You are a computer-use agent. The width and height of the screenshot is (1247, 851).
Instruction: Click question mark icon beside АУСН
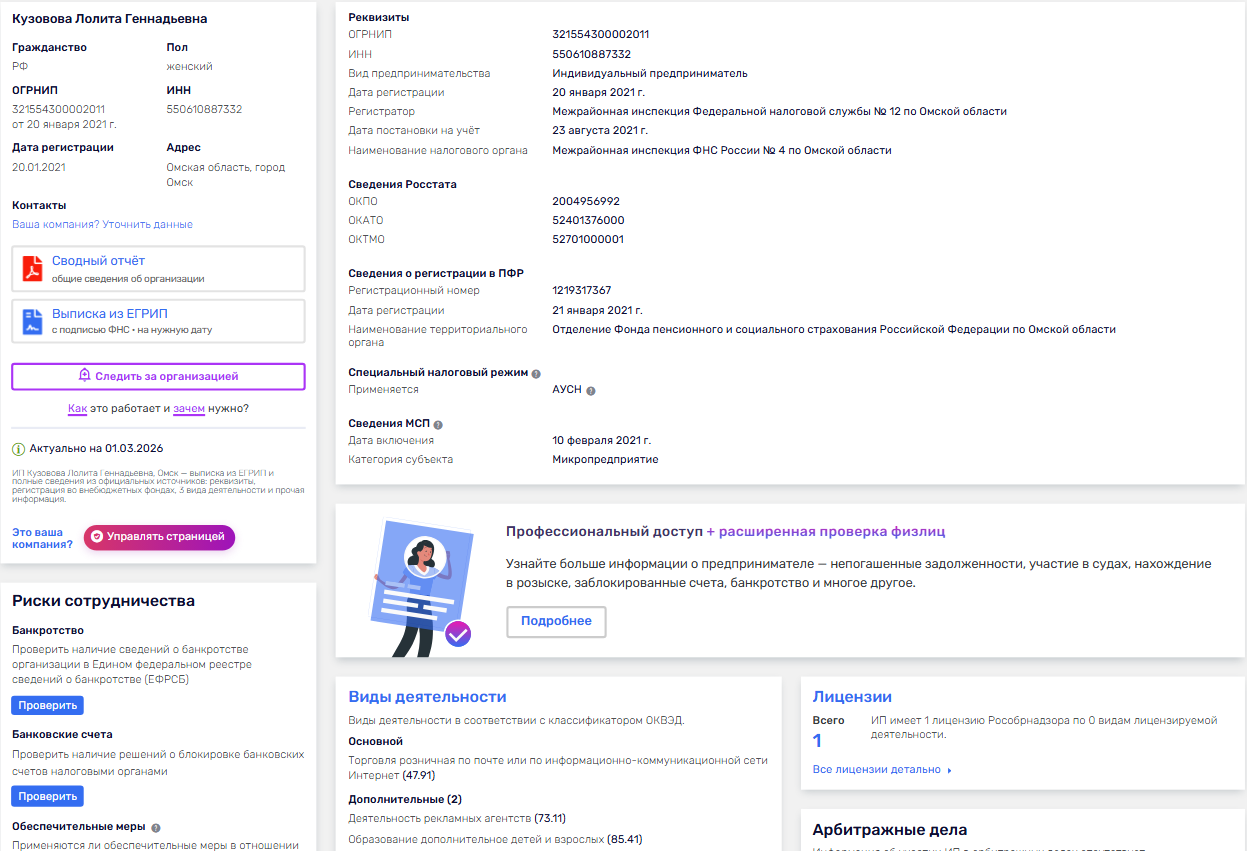point(591,391)
